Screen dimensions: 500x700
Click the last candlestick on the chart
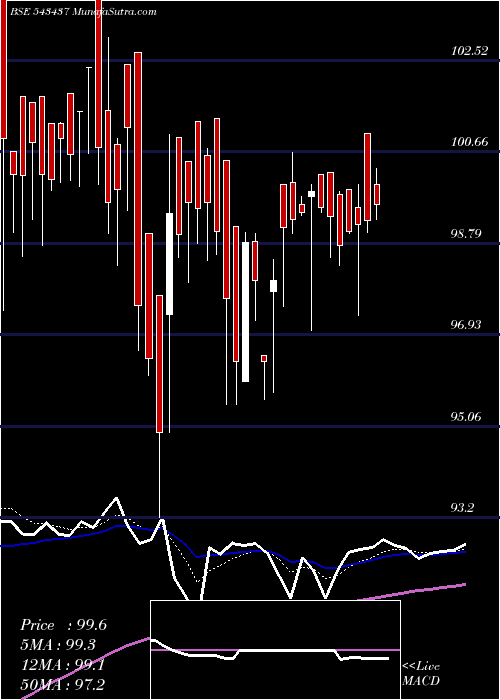(x=377, y=194)
